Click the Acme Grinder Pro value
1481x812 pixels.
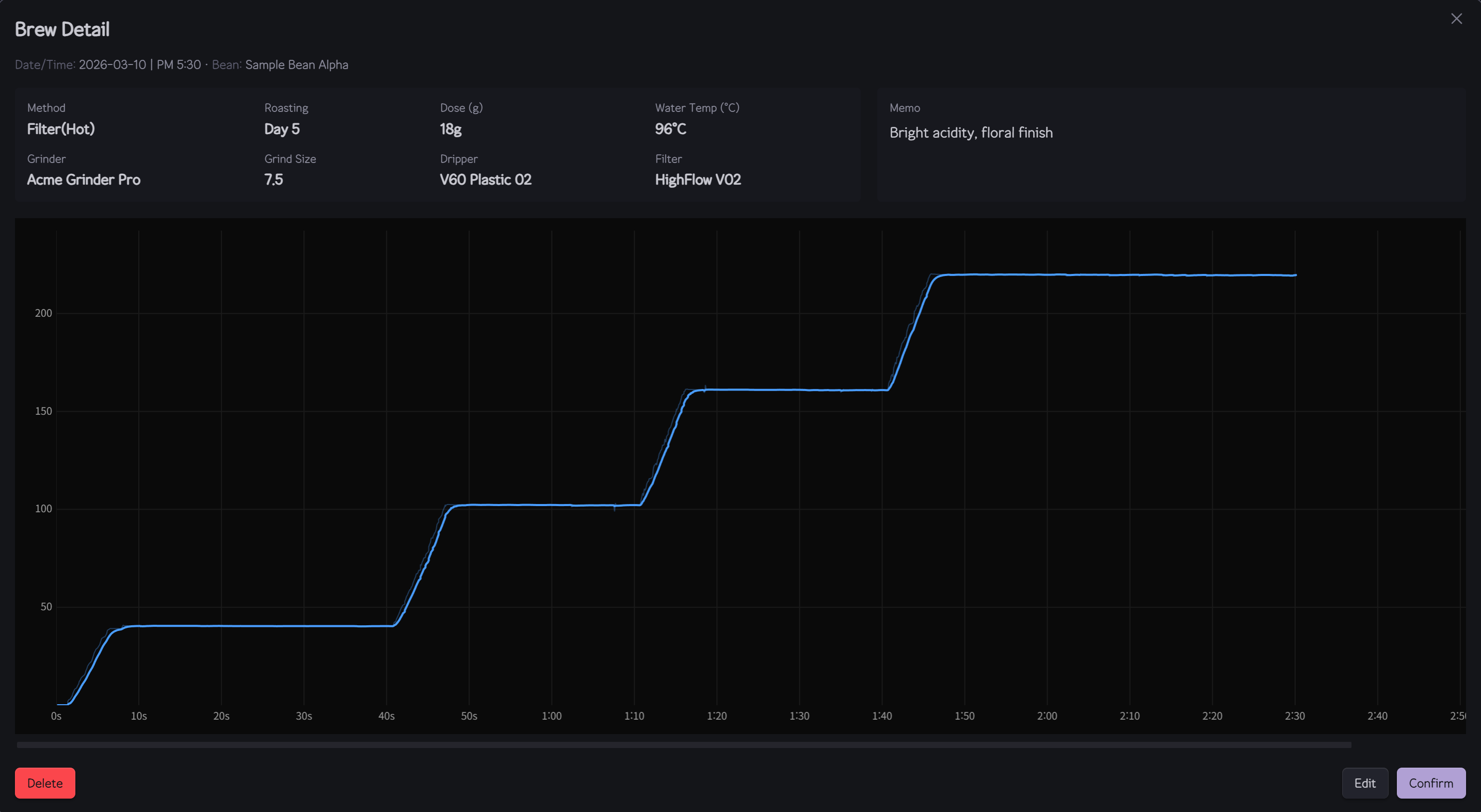[x=84, y=180]
